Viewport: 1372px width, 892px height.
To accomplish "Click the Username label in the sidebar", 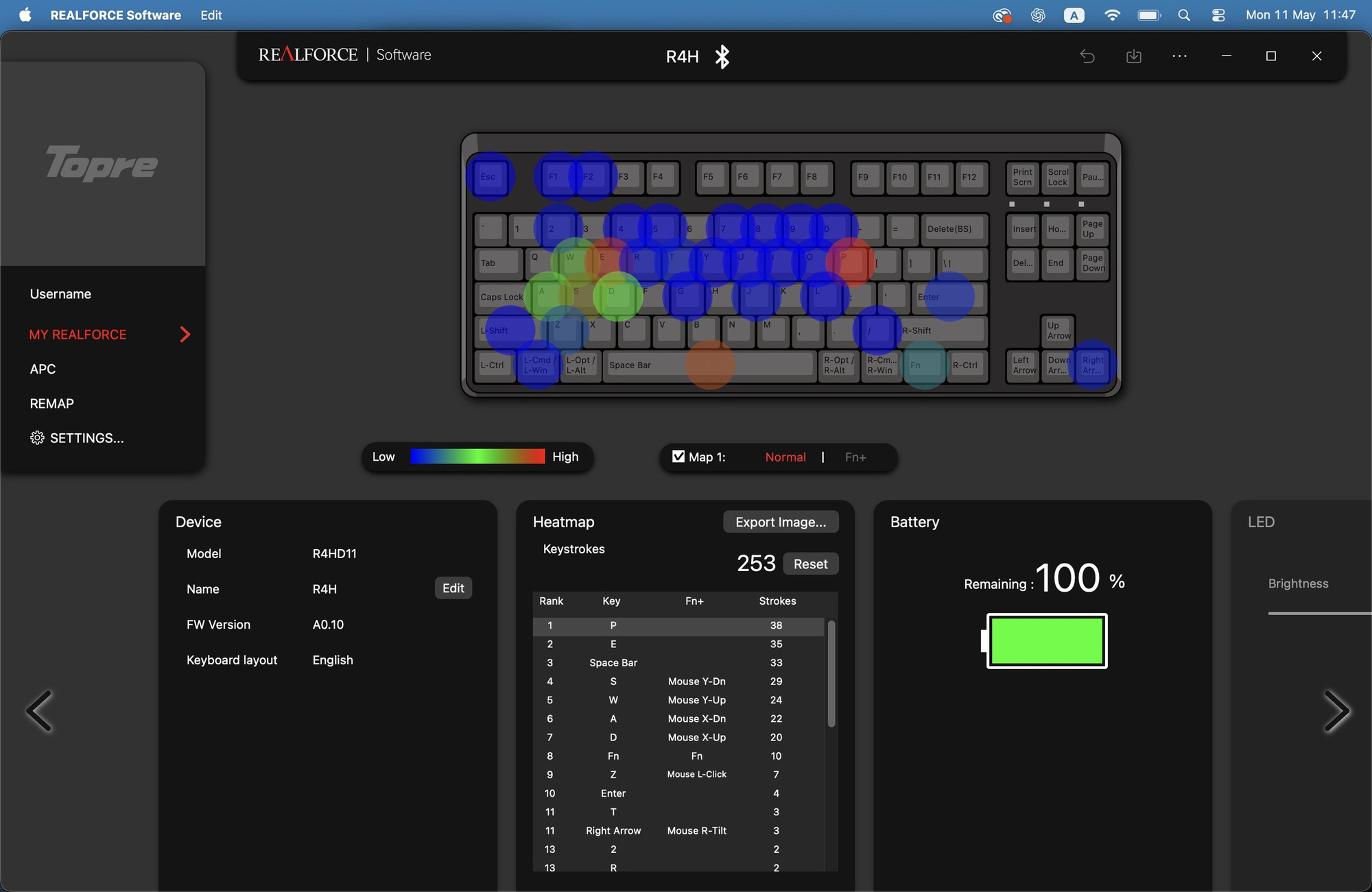I will tap(60, 294).
